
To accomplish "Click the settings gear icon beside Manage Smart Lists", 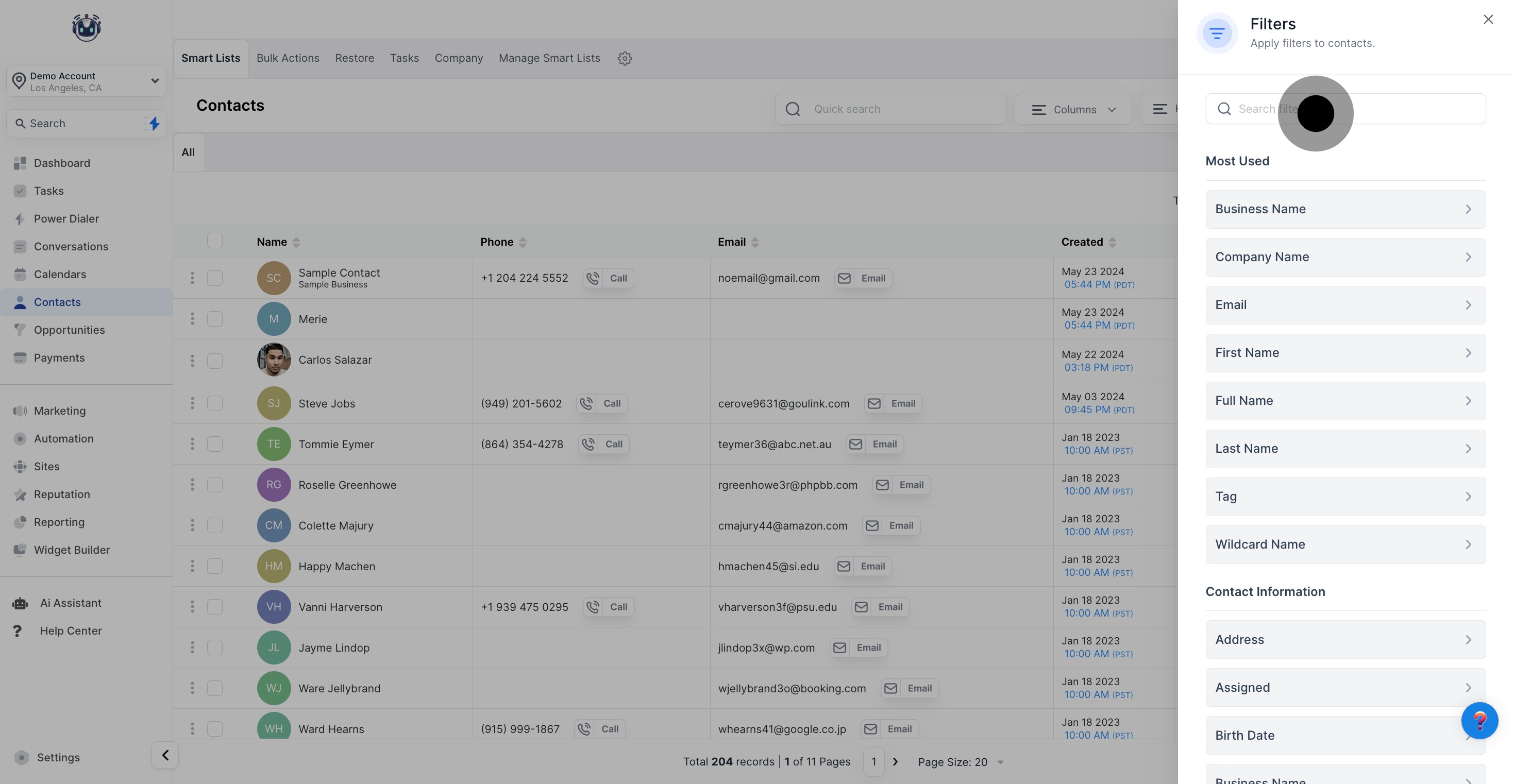I will [624, 58].
